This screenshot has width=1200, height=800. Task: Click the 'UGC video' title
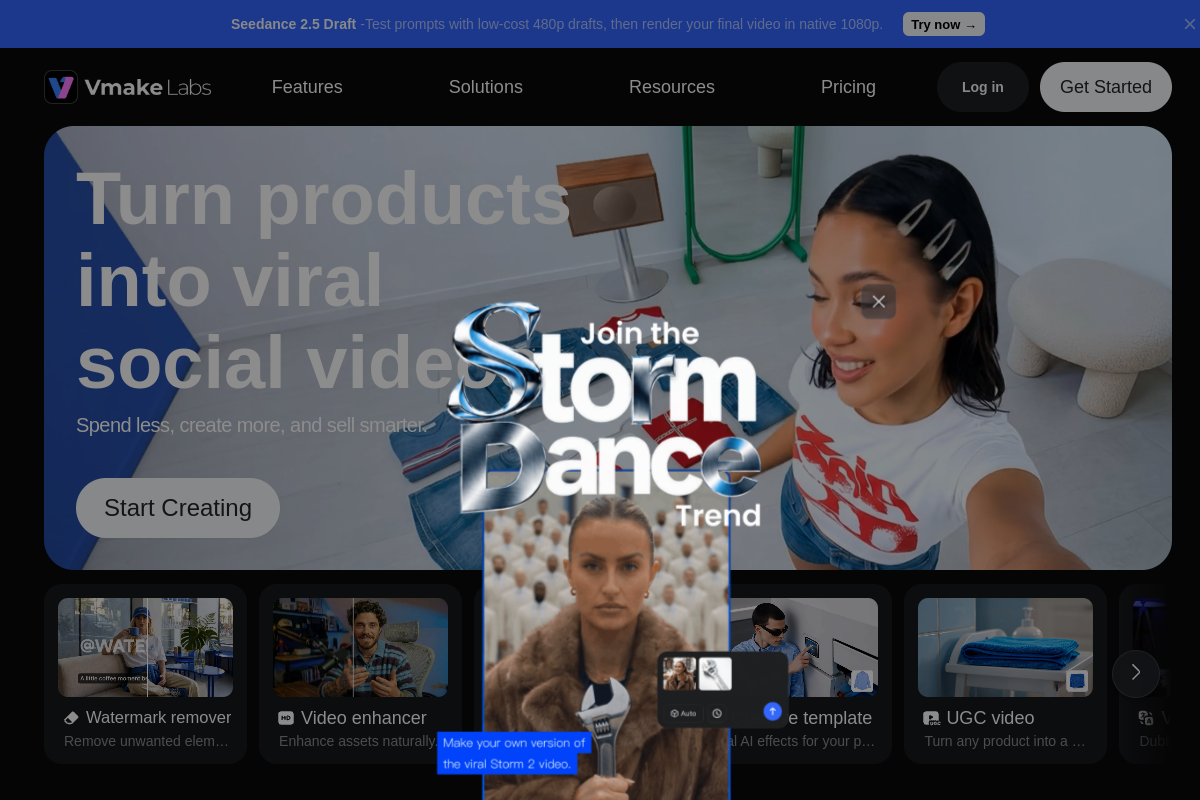pos(990,718)
